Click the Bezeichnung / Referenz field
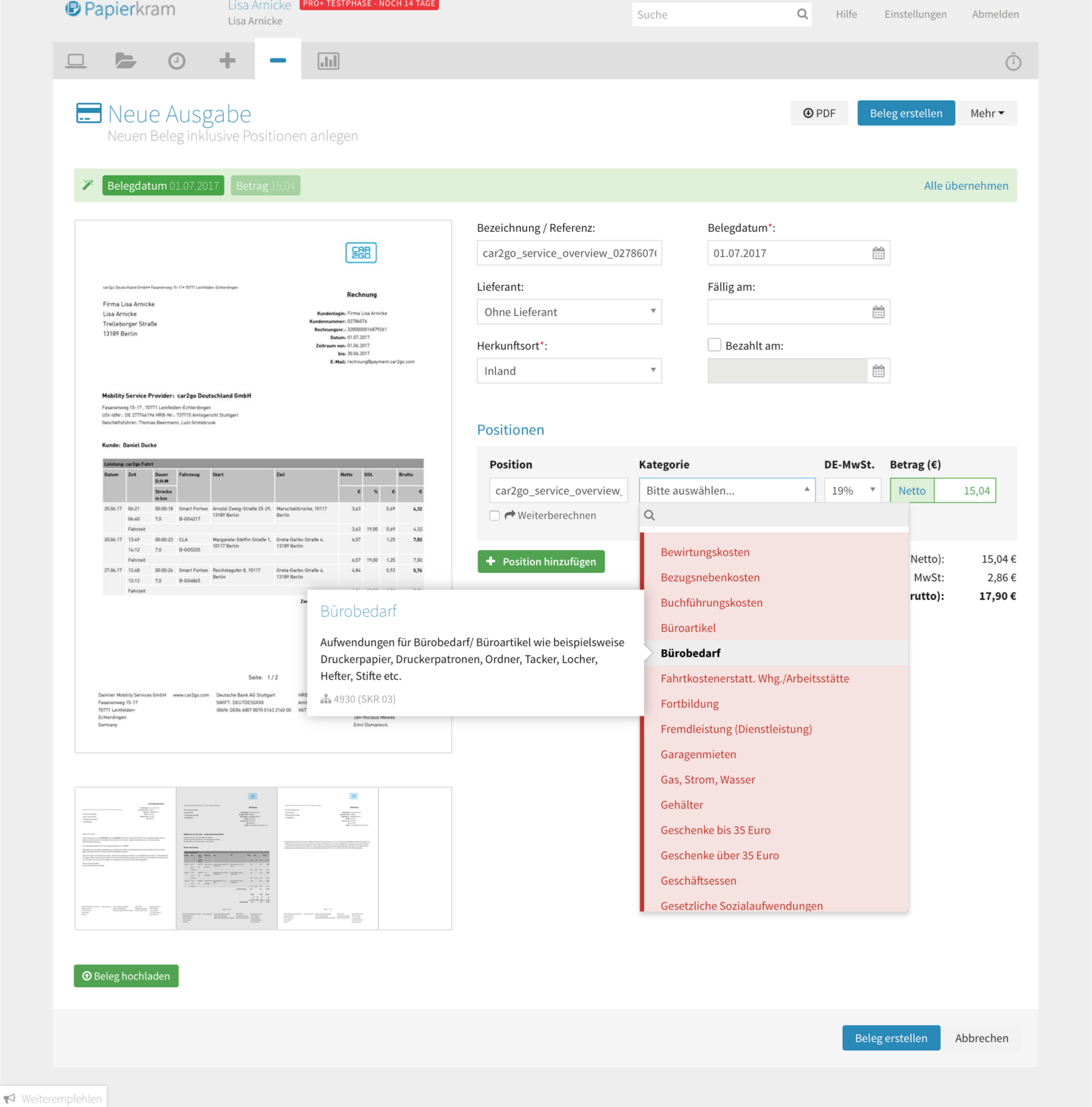This screenshot has width=1092, height=1107. tap(569, 253)
